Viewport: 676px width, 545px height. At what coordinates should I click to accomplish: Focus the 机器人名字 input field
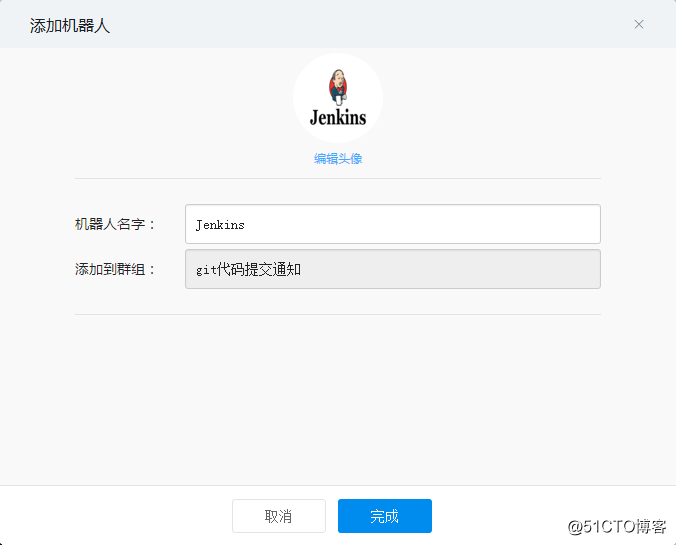click(x=393, y=224)
